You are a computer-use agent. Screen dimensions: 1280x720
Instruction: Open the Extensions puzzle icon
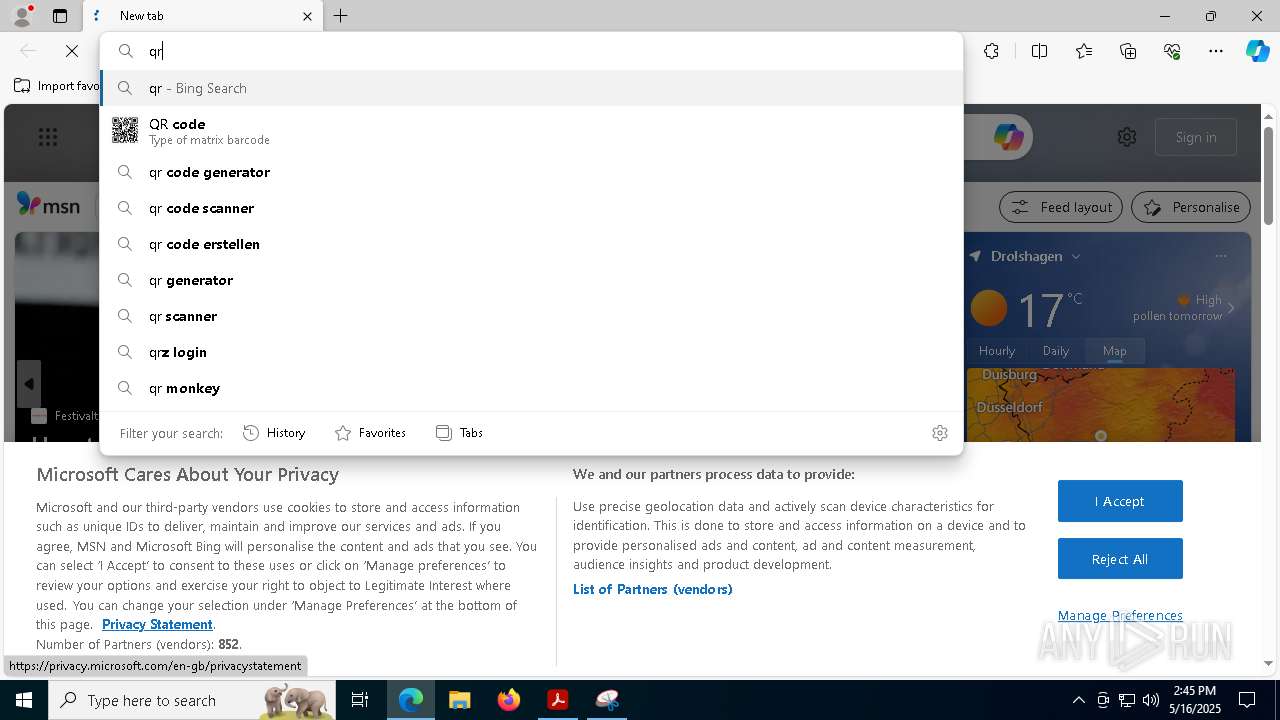point(991,51)
